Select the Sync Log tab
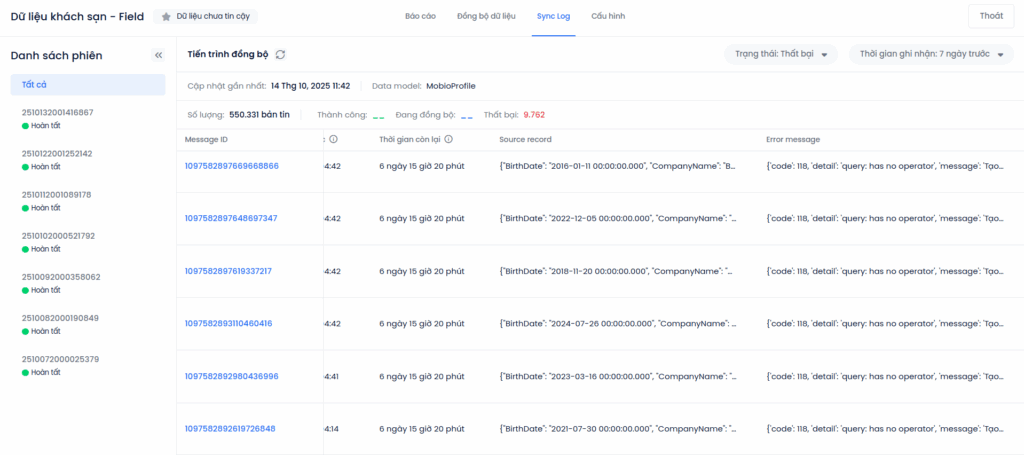Screen dimensions: 1024x455 tap(553, 17)
